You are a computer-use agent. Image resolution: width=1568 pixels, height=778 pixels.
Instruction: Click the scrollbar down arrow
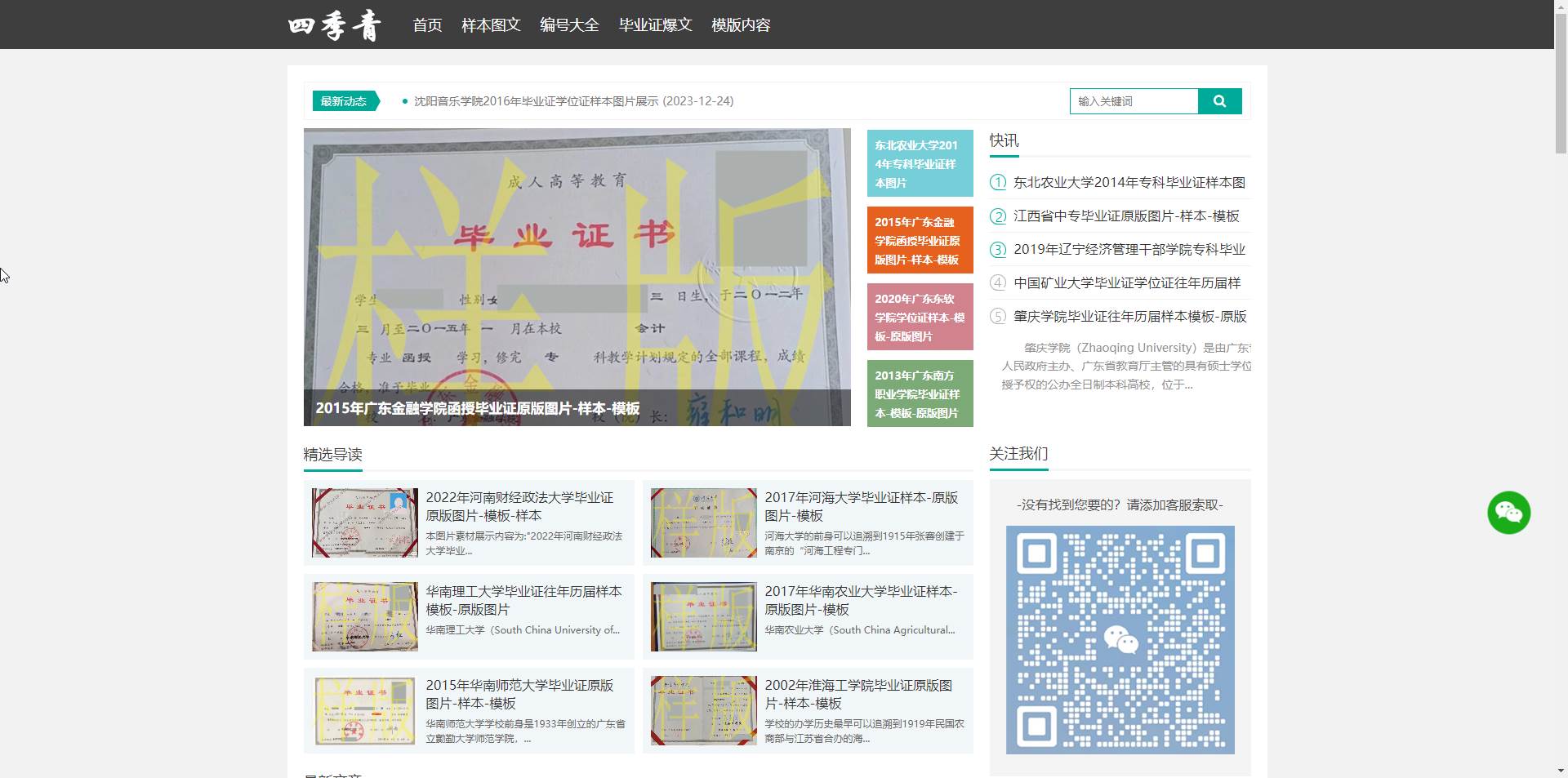click(1561, 771)
